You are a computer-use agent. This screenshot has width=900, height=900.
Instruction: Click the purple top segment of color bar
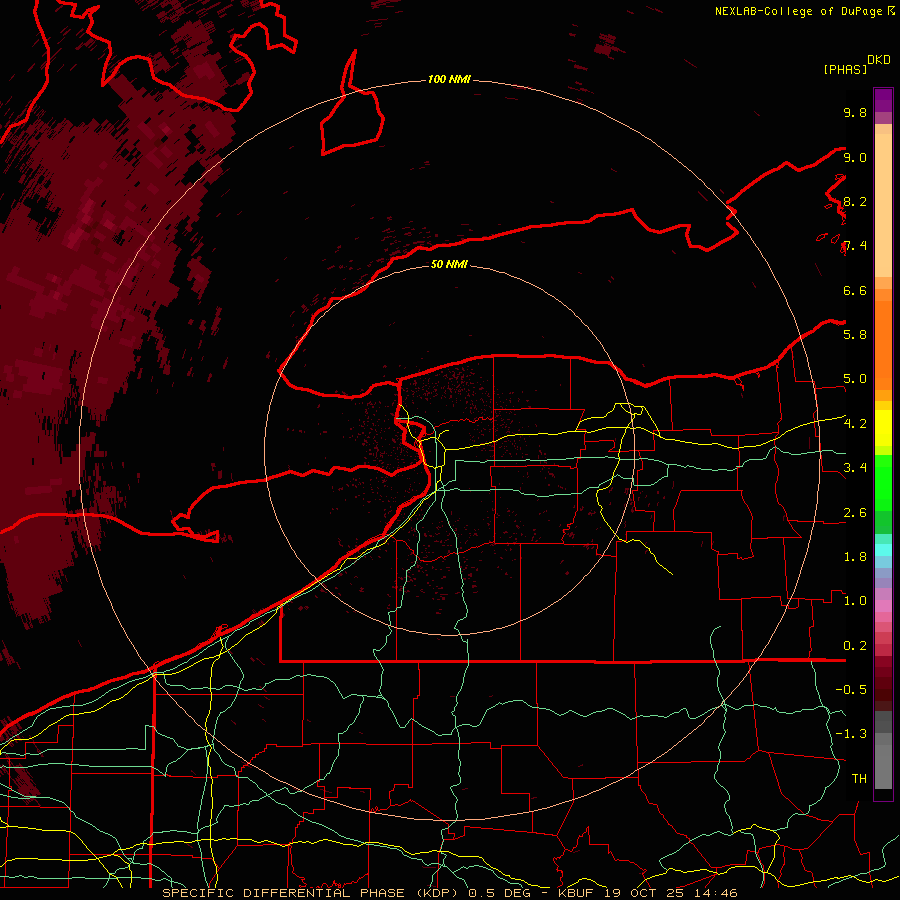point(883,100)
